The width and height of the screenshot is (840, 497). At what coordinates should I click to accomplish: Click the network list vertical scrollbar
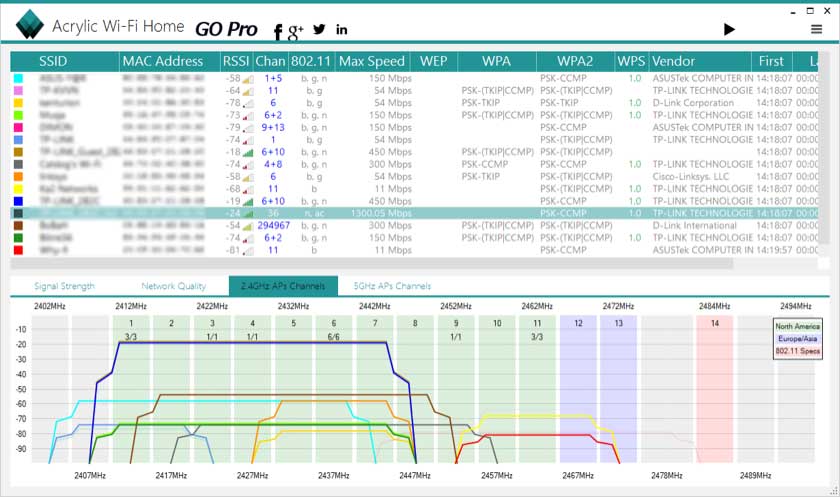click(x=823, y=150)
